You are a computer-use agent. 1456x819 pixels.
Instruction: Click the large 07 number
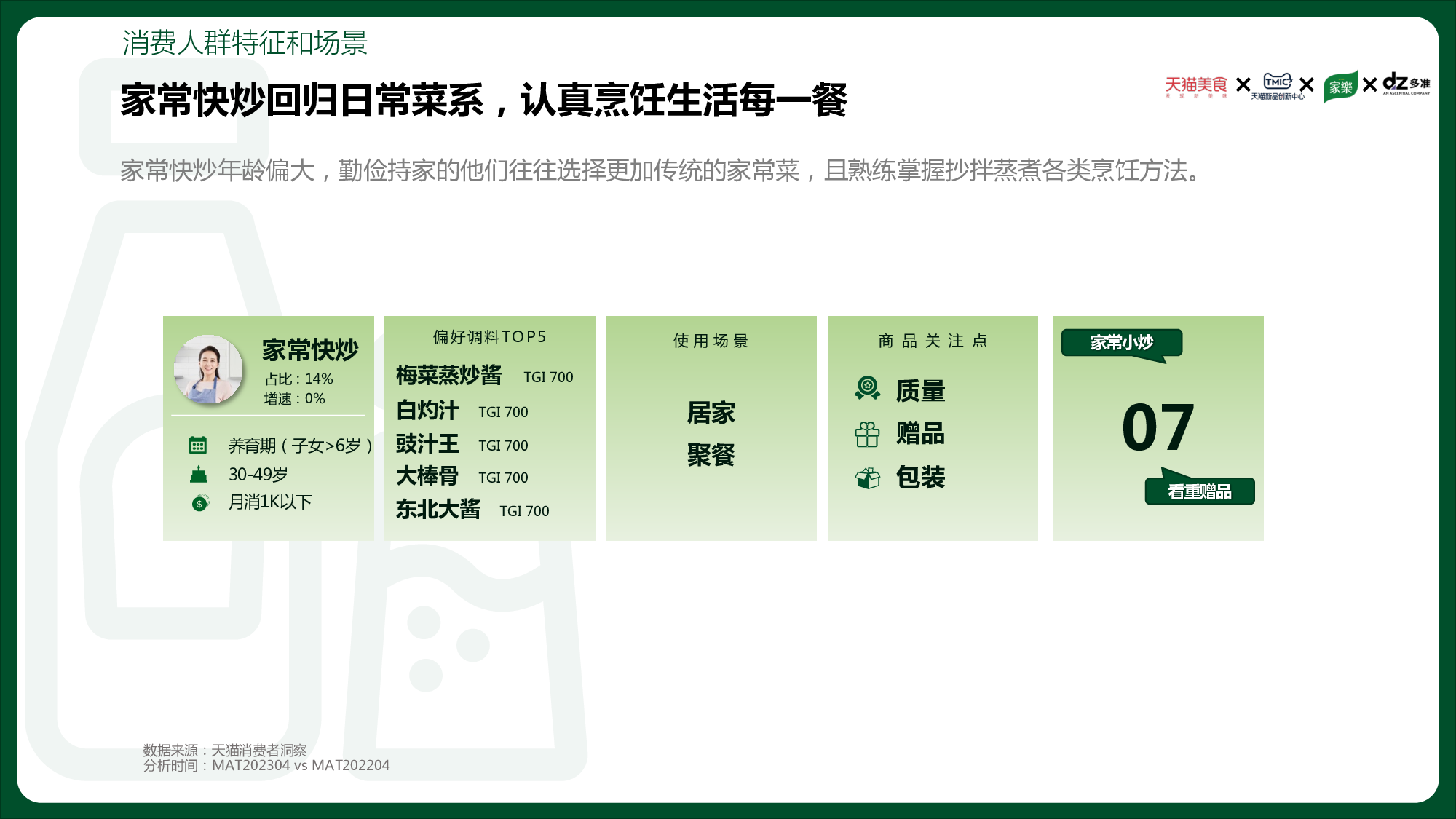tap(1158, 427)
